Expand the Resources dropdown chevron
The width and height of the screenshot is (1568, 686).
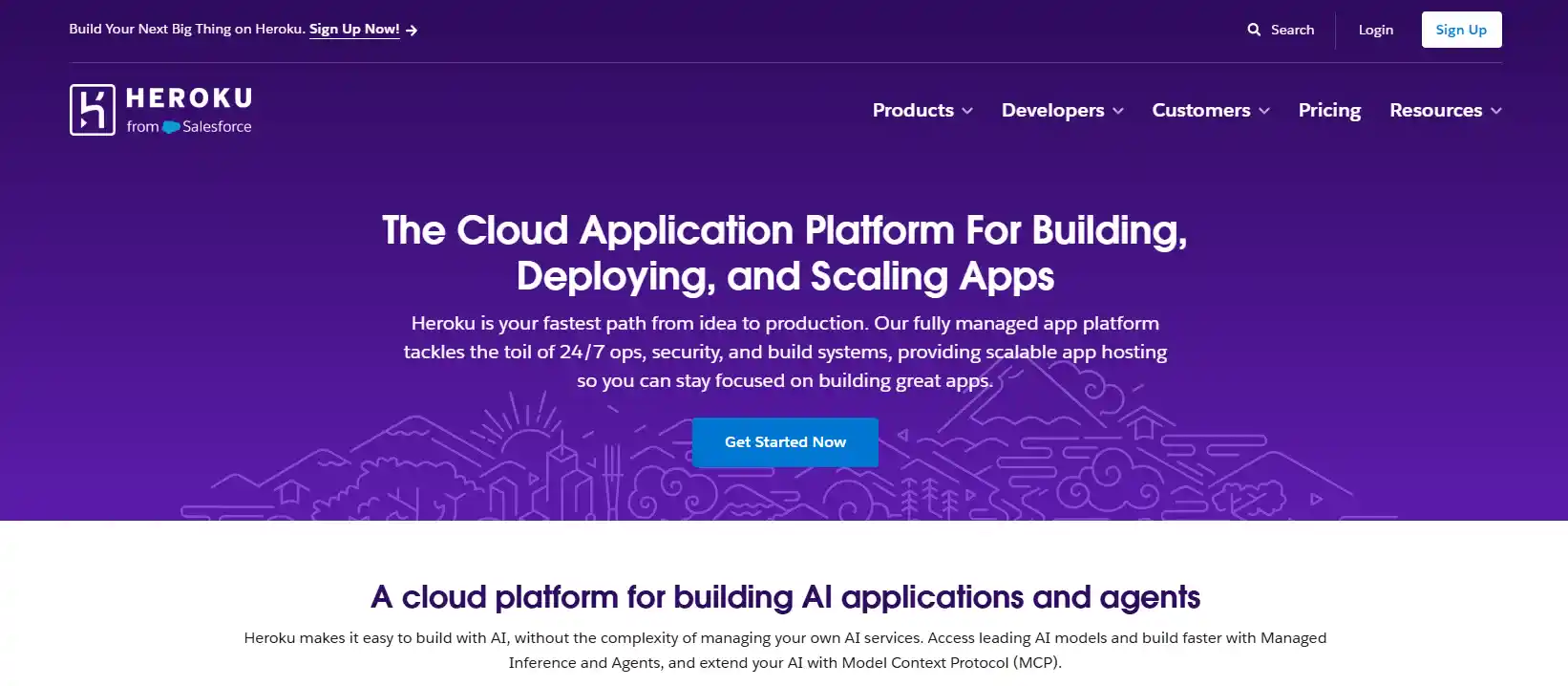click(1496, 111)
